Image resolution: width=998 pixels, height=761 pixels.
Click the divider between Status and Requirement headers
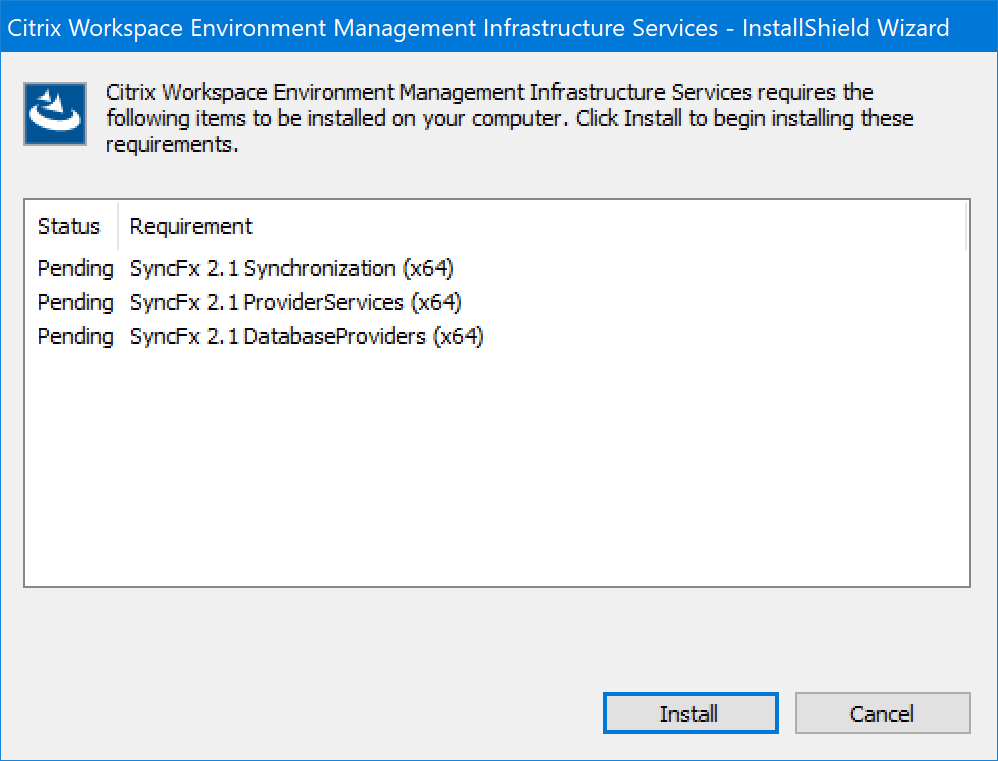point(118,227)
